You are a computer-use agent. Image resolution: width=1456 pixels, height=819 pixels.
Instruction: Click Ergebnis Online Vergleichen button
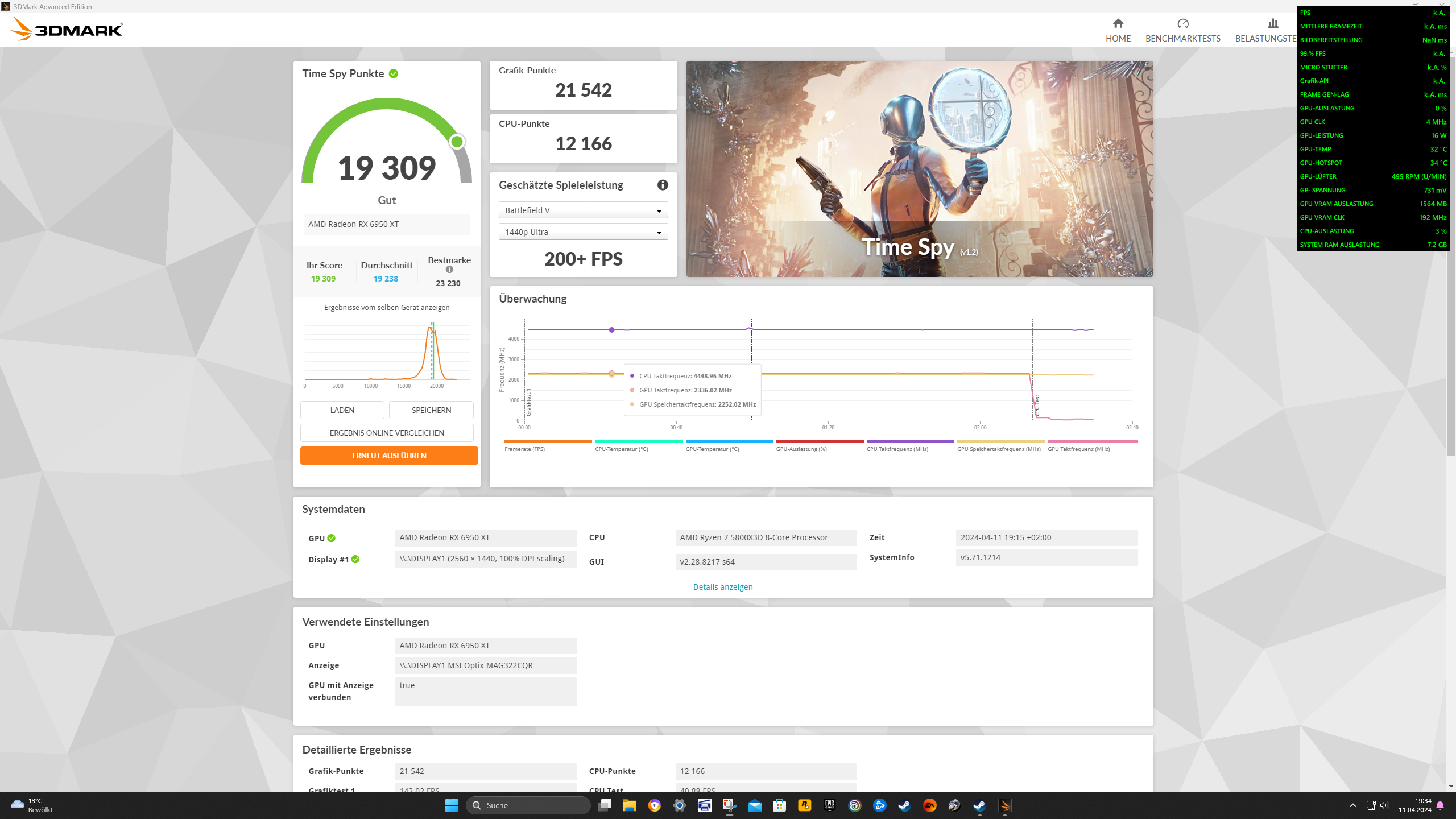(x=387, y=433)
